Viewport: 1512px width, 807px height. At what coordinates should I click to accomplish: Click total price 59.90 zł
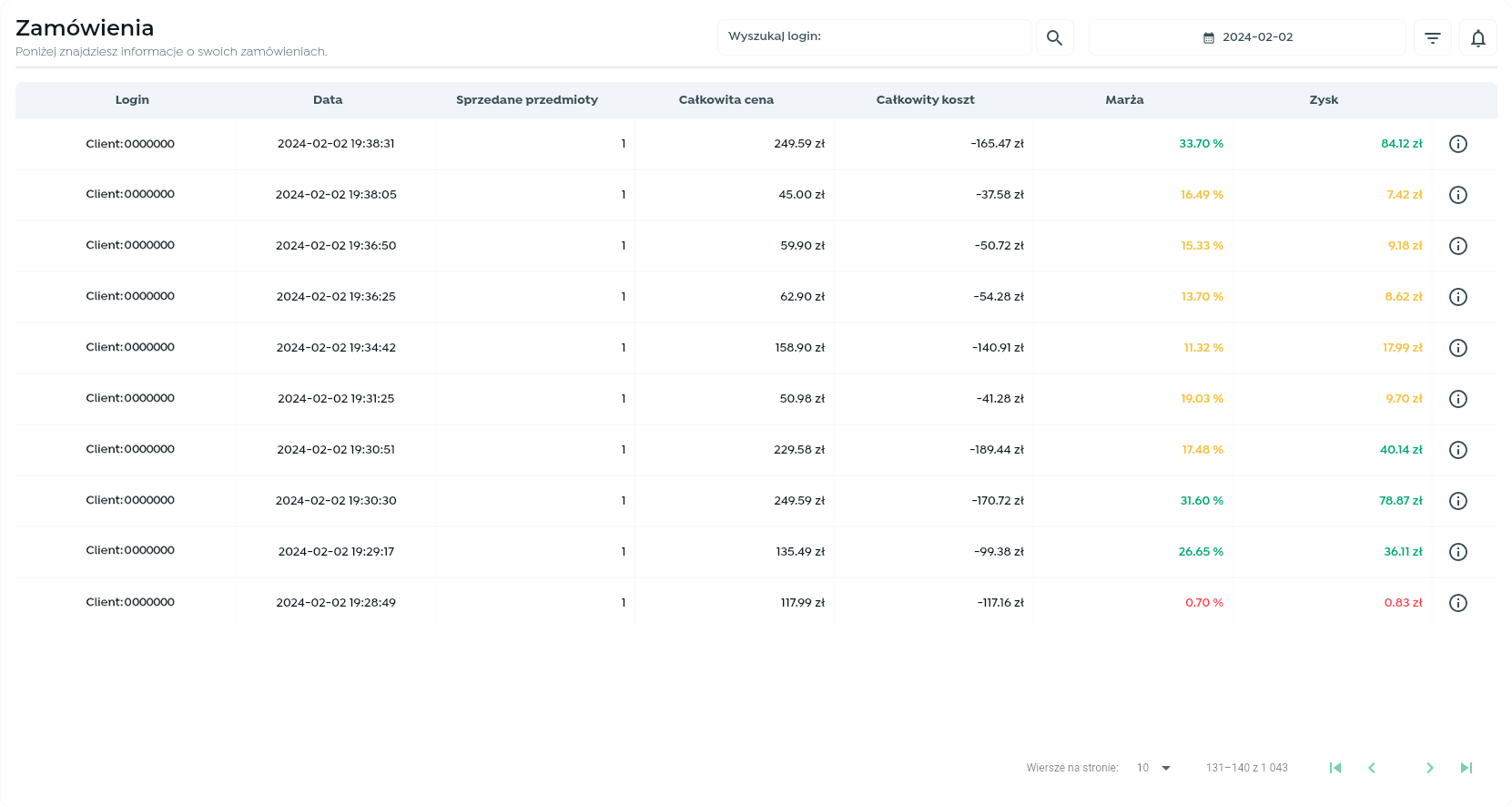click(x=802, y=246)
